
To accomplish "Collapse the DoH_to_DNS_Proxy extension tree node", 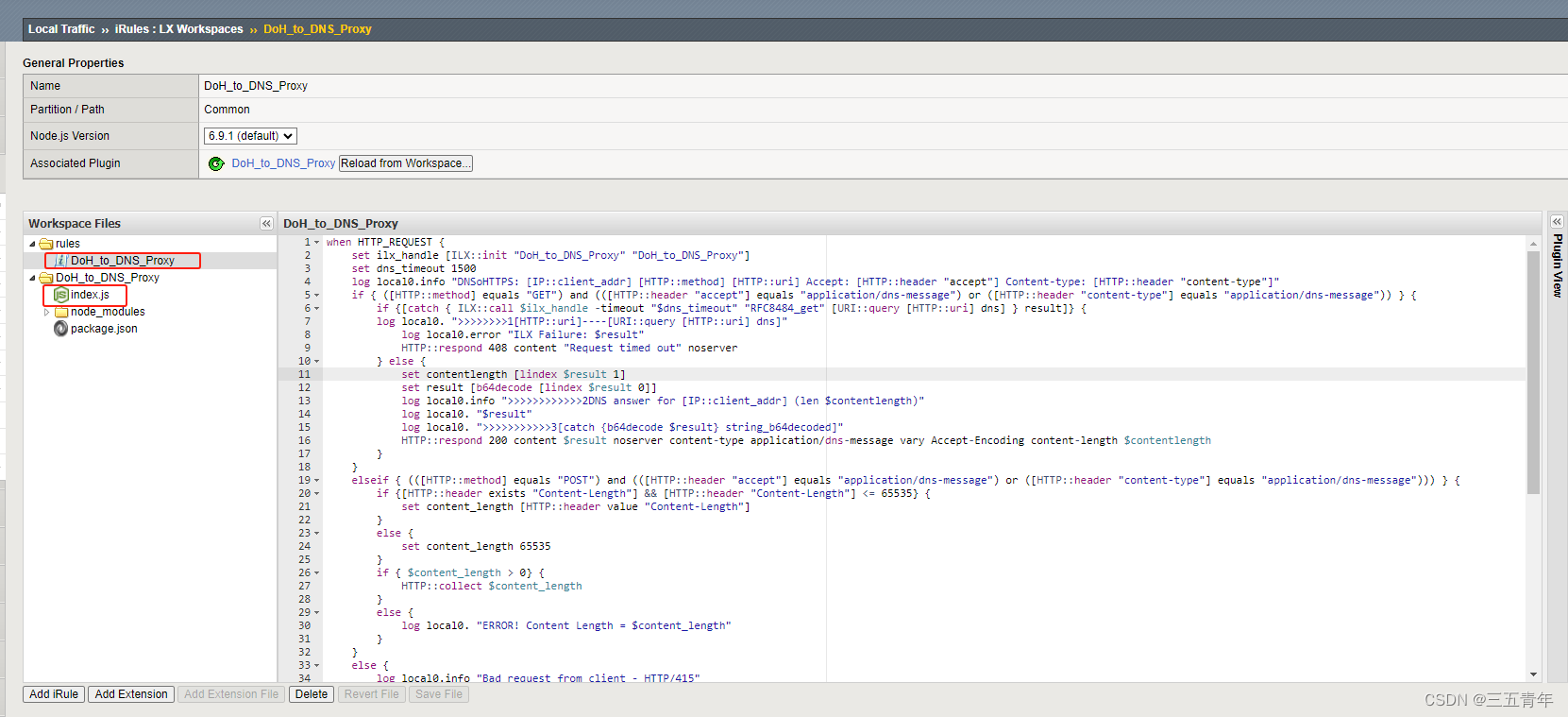I will (32, 278).
